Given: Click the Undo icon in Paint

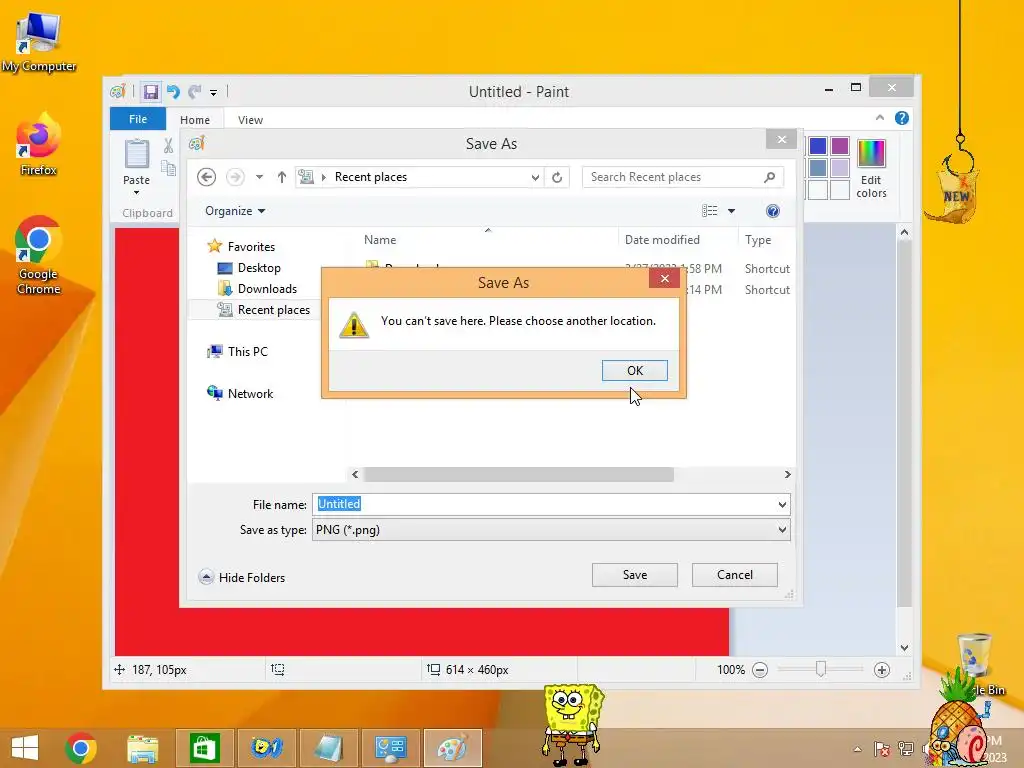Looking at the screenshot, I should tap(173, 92).
